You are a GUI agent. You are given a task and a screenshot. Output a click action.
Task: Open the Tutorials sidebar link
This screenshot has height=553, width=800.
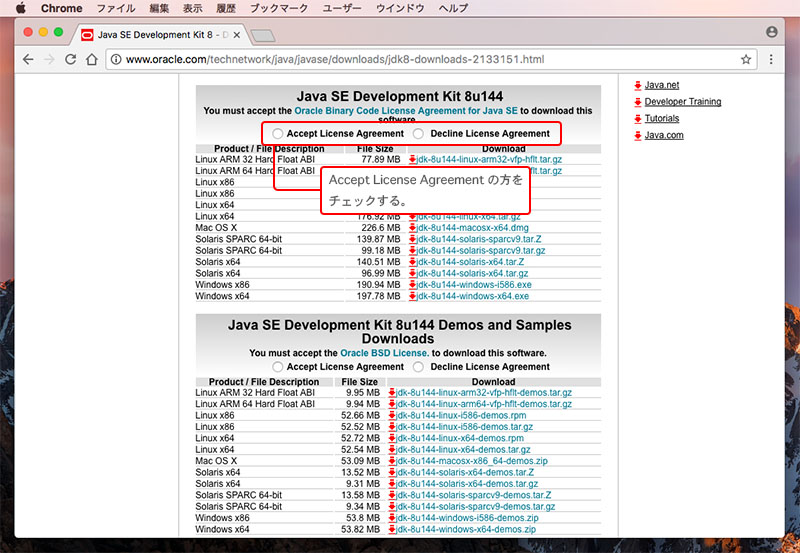(662, 118)
